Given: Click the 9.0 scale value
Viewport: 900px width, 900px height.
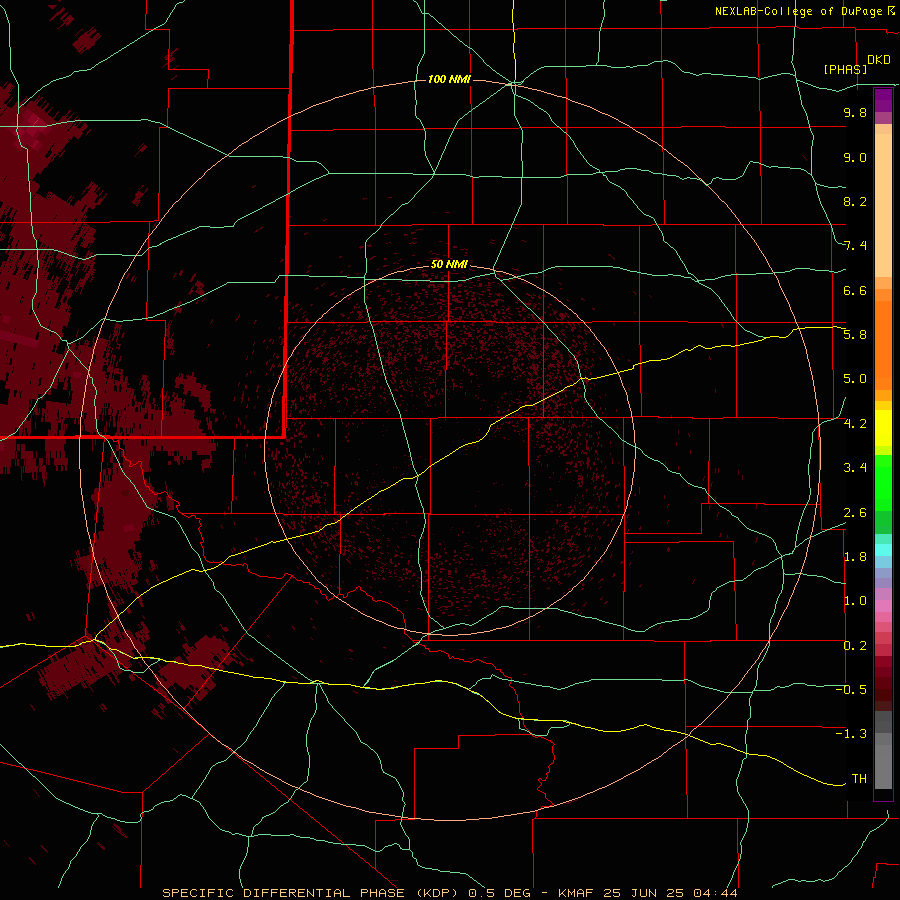Looking at the screenshot, I should 855,157.
